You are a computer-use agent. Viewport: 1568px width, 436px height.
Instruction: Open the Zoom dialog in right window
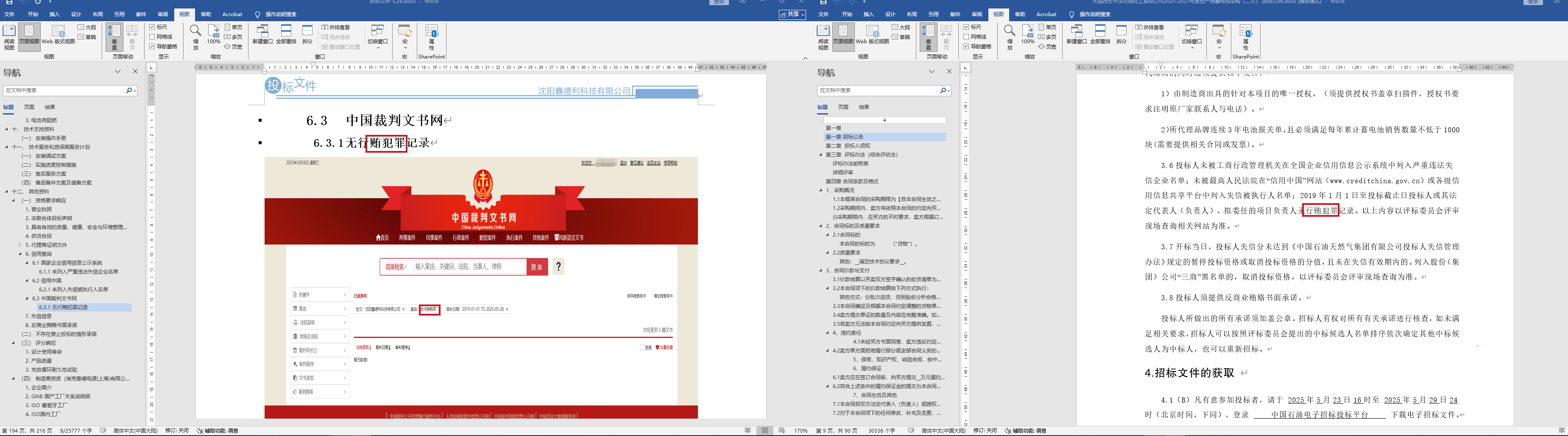click(x=1009, y=38)
